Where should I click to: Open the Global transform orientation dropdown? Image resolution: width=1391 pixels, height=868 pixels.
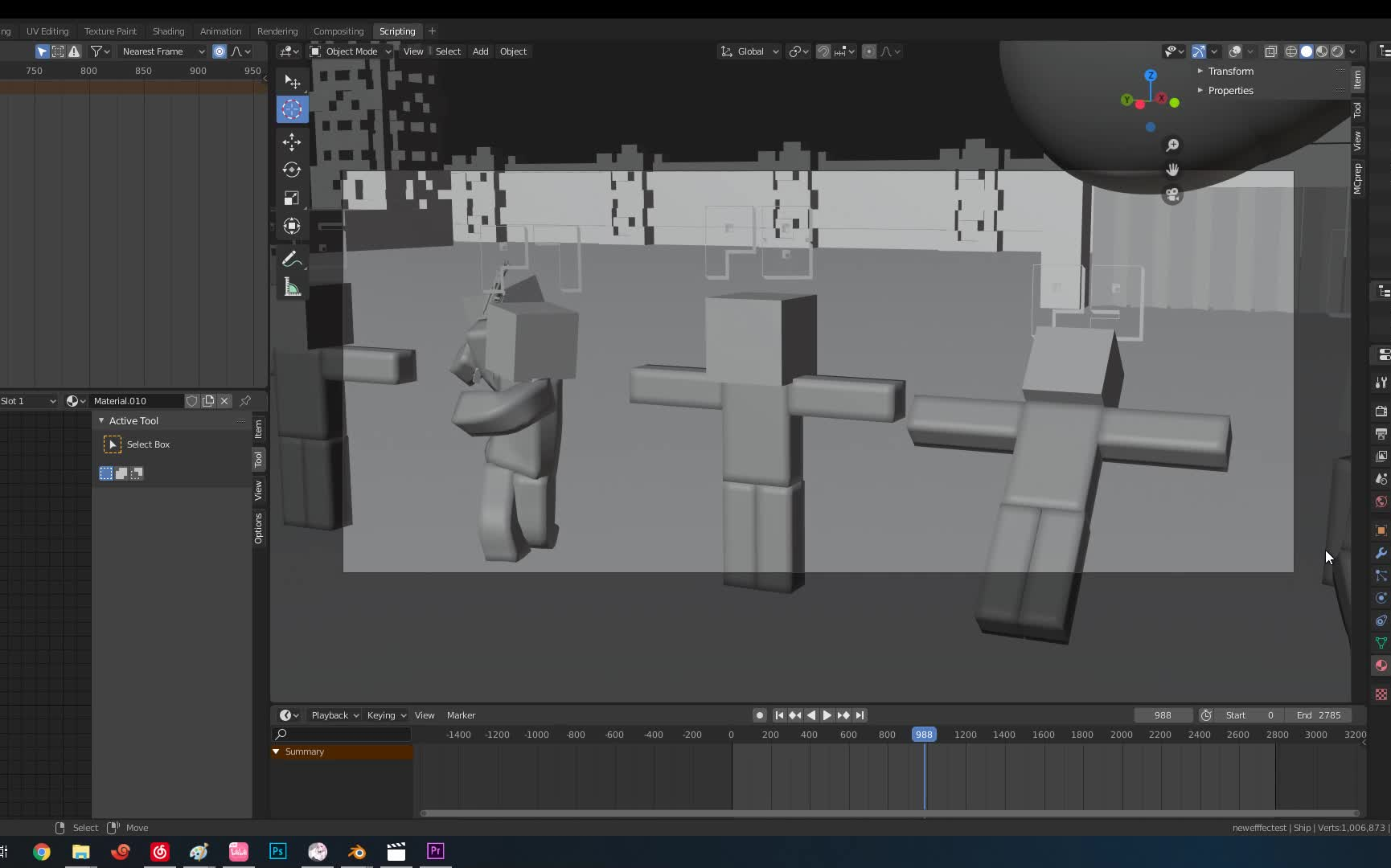(x=749, y=51)
